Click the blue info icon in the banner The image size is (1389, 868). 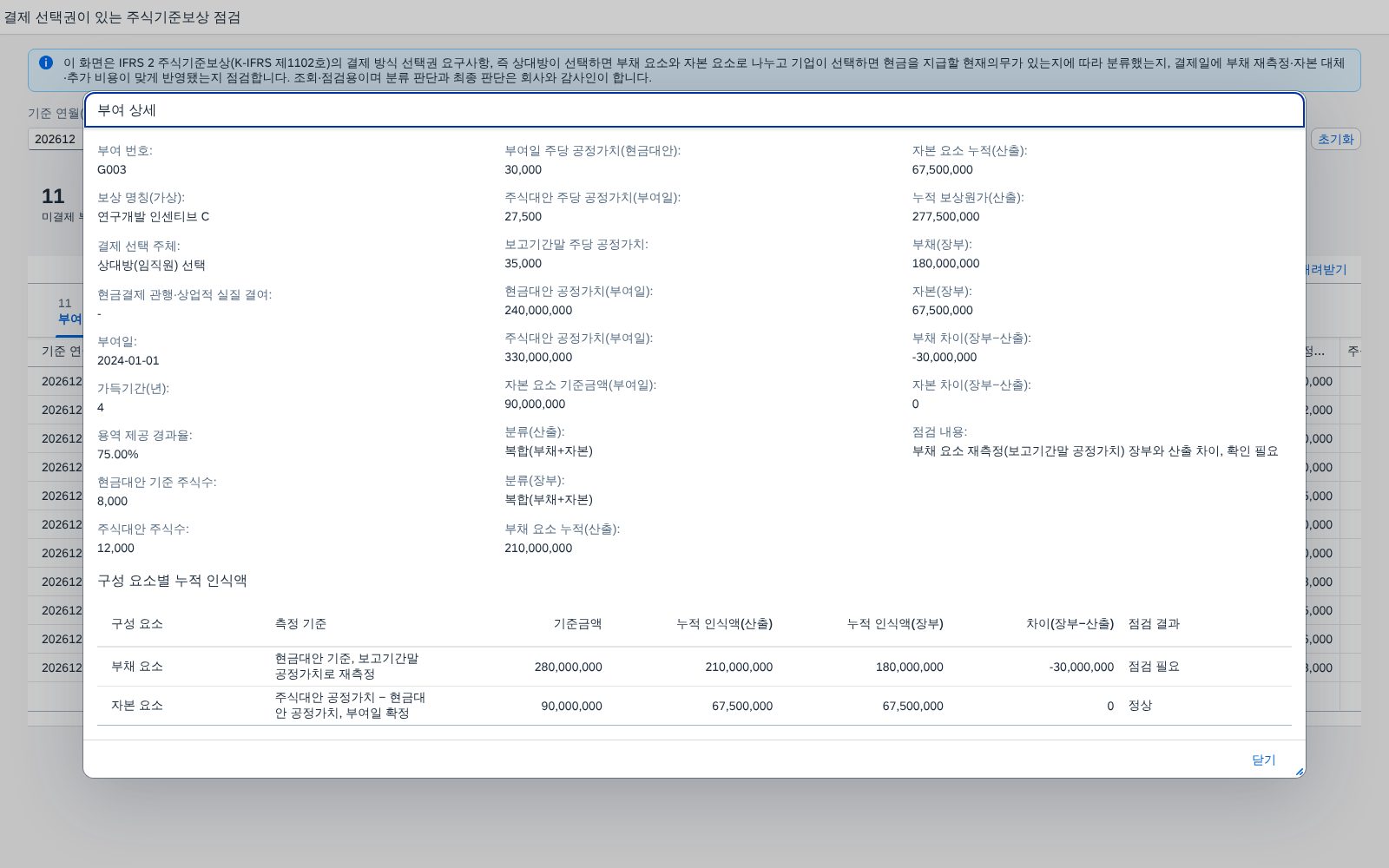(x=46, y=62)
